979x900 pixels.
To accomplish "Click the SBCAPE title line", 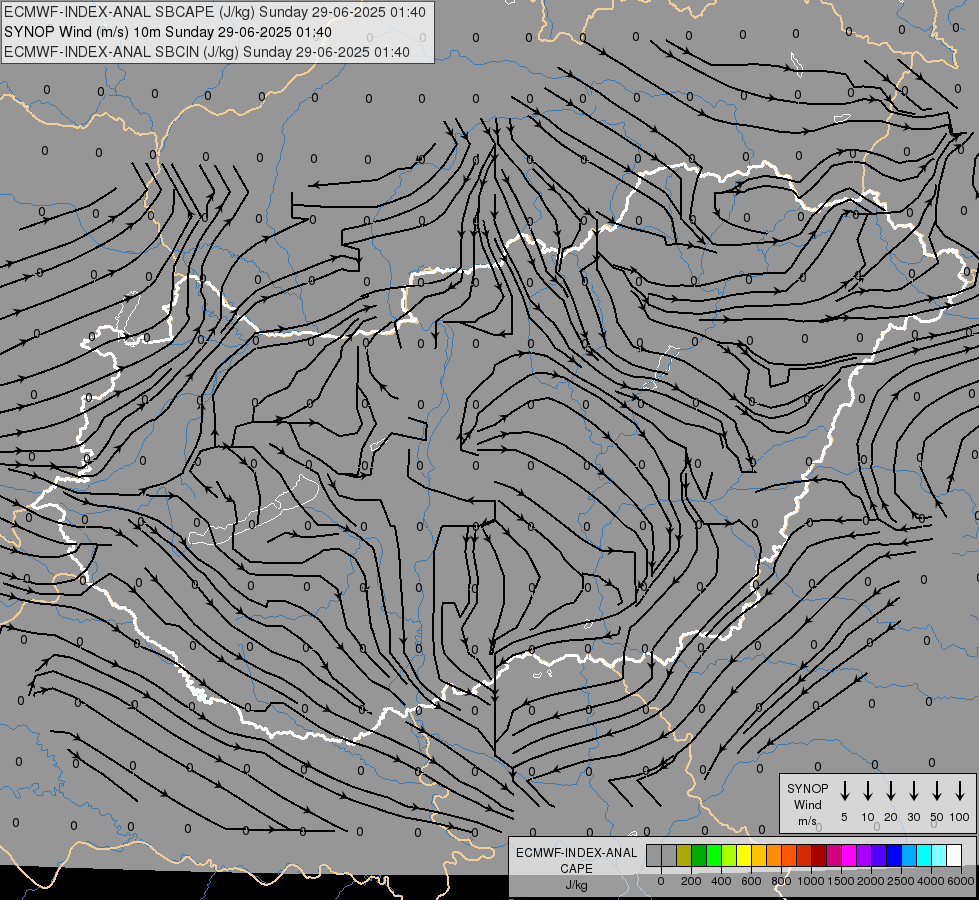I will coord(215,12).
